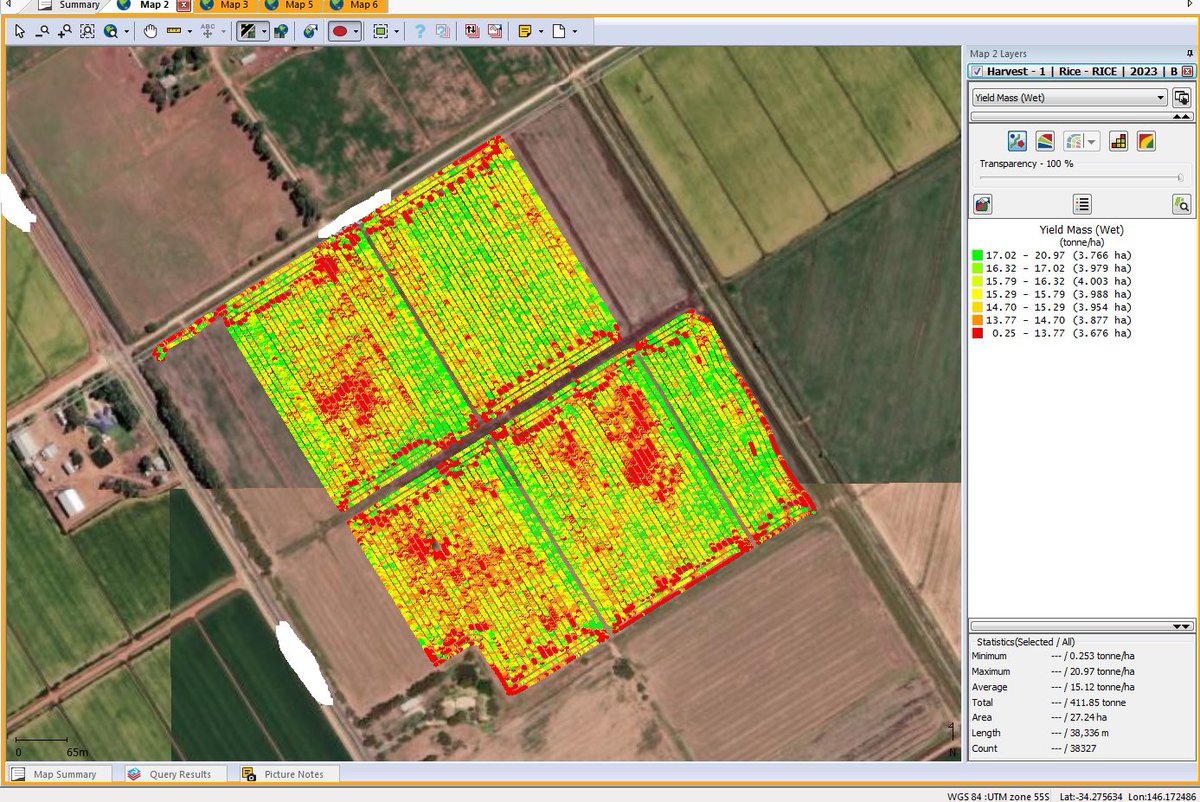Screen dimensions: 1200x802
Task: Choose the zoom to extents tool
Action: [87, 31]
